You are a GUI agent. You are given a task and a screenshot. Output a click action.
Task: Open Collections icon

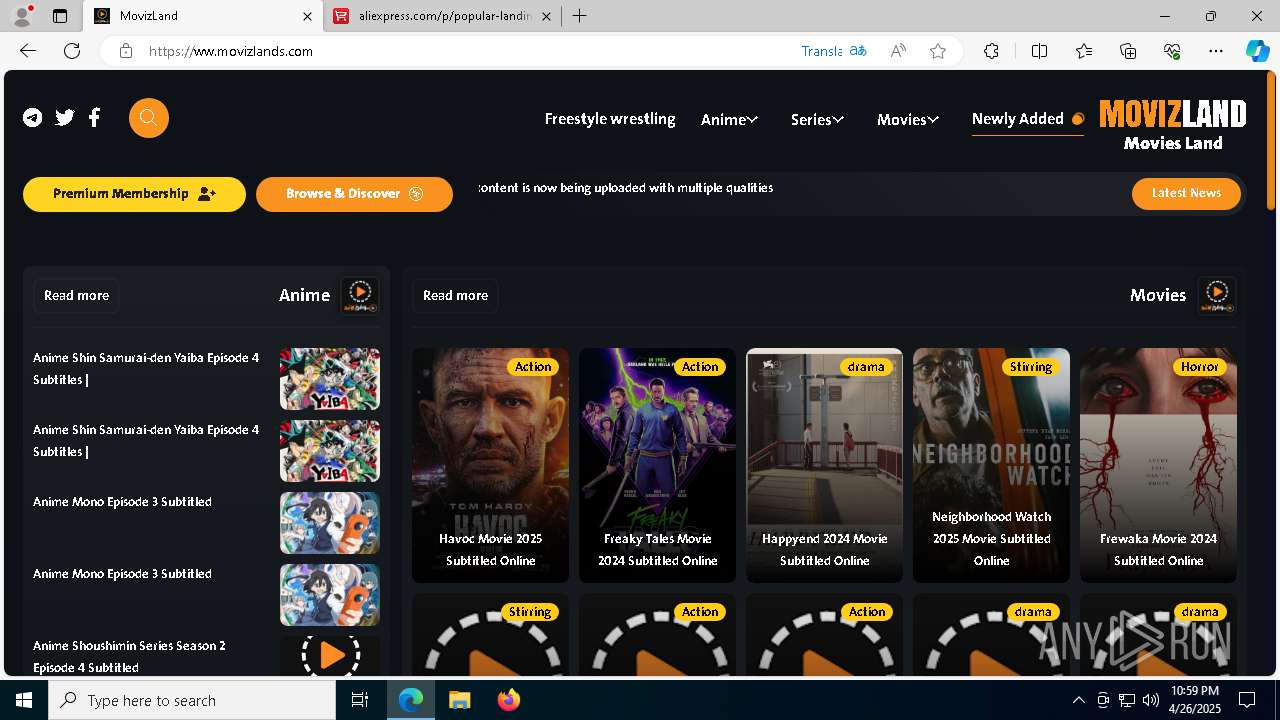[1128, 51]
